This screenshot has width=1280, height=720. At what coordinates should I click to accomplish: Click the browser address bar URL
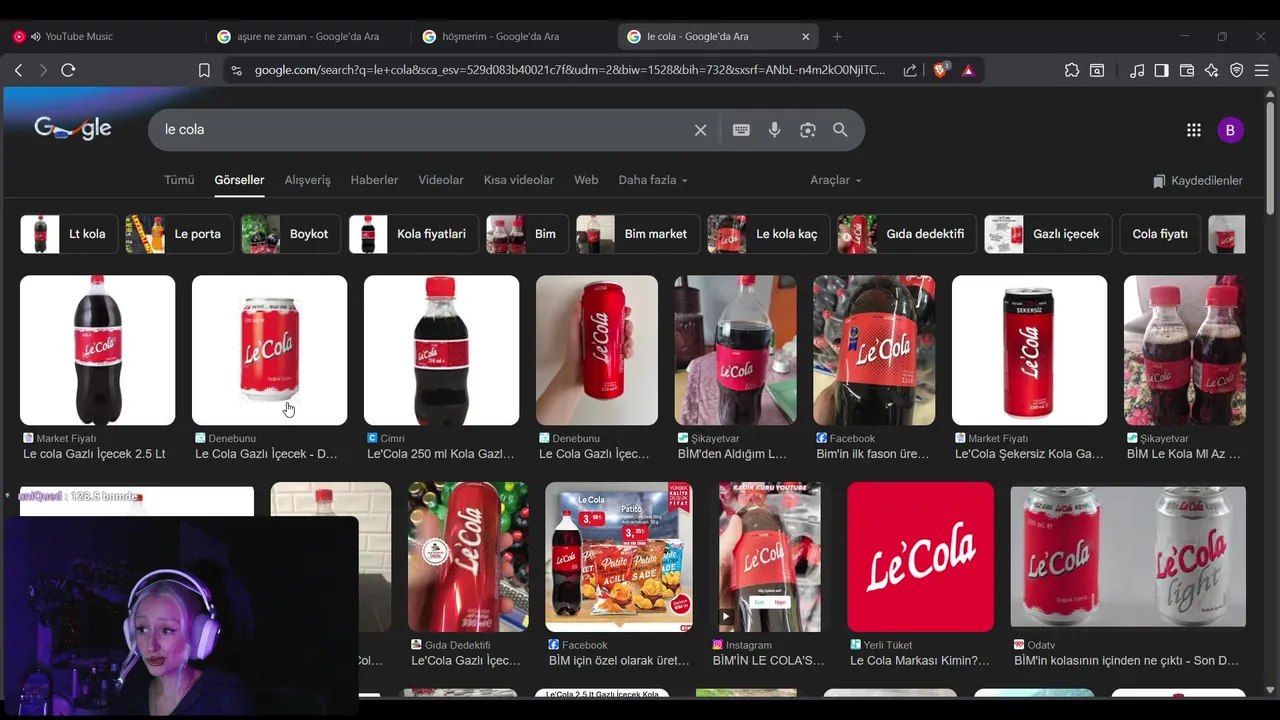tap(570, 70)
